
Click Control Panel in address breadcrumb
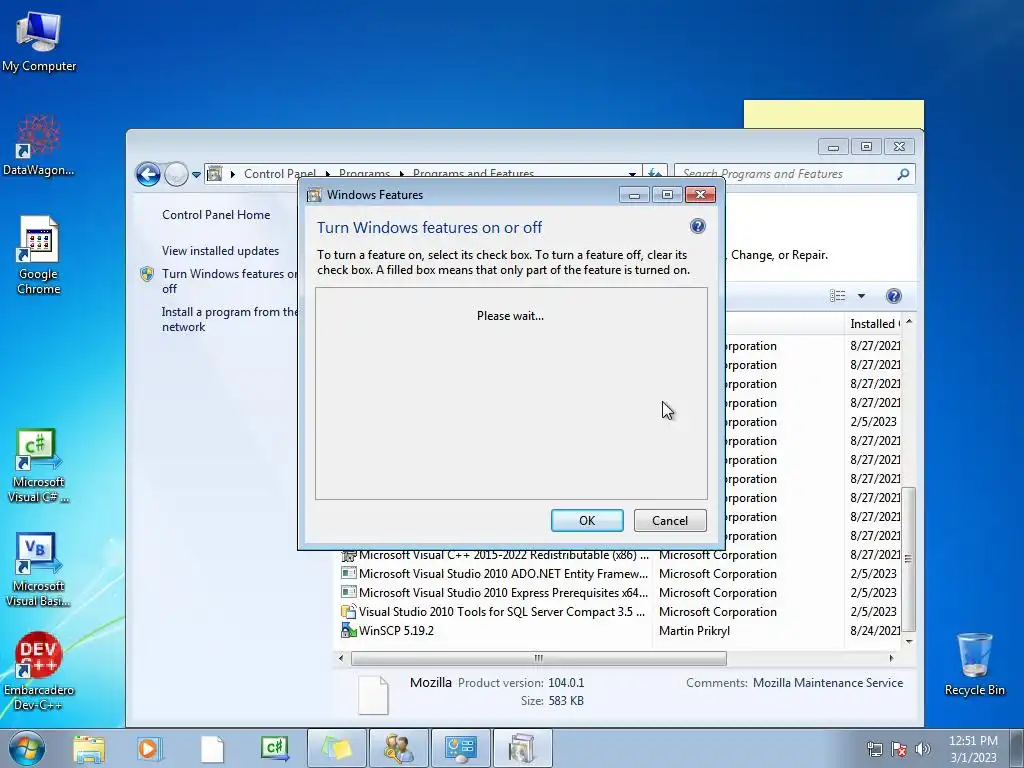[280, 174]
